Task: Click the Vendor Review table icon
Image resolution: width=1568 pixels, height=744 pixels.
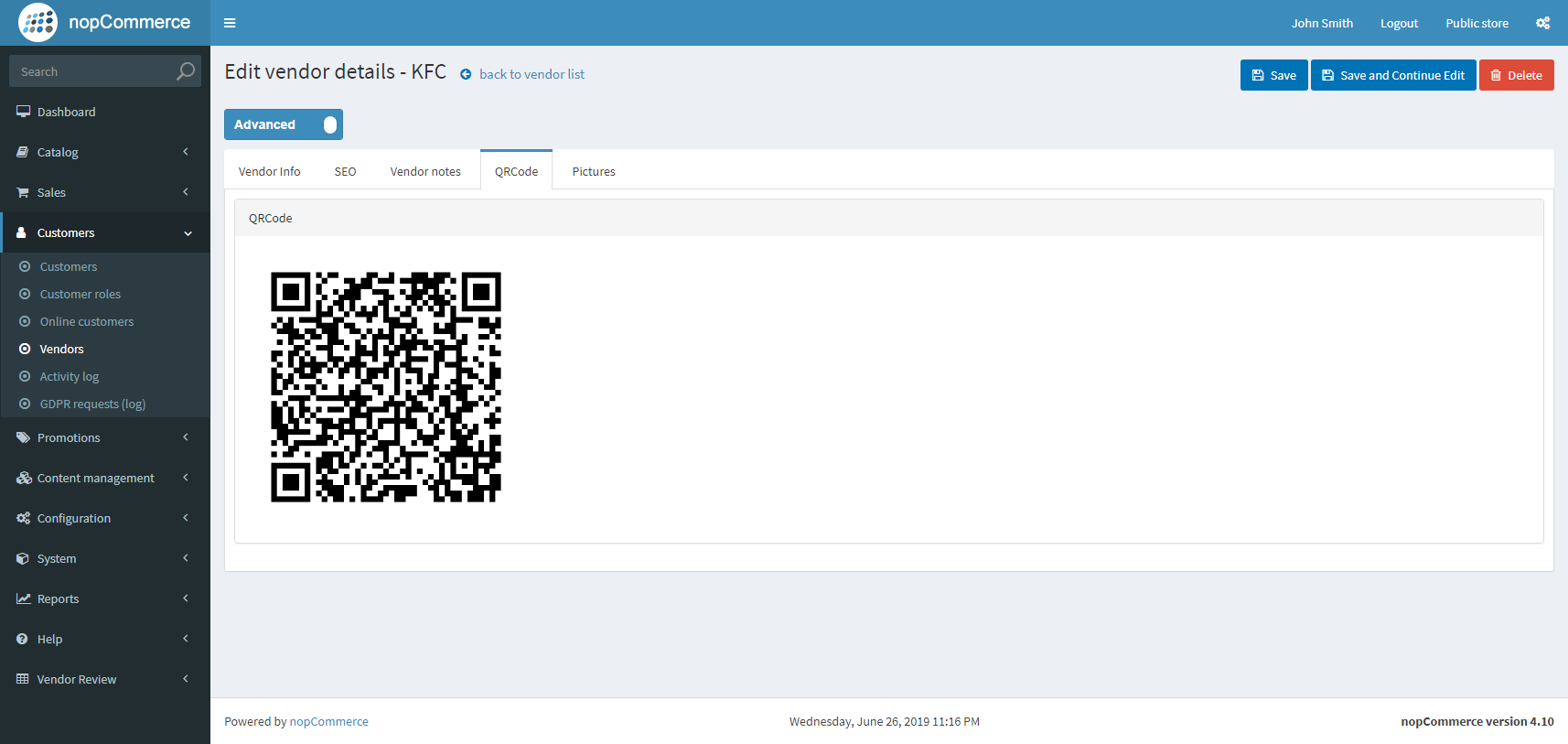Action: click(x=23, y=679)
